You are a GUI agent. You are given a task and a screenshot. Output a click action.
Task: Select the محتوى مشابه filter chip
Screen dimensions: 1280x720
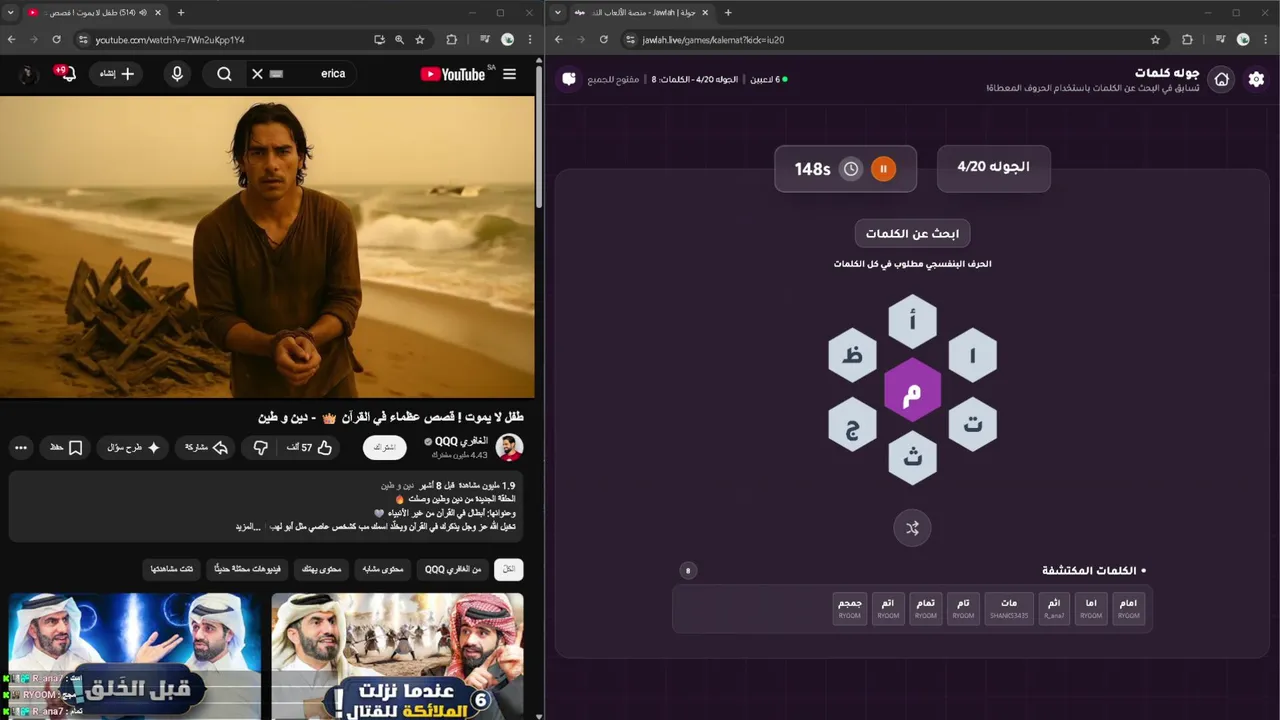point(383,569)
